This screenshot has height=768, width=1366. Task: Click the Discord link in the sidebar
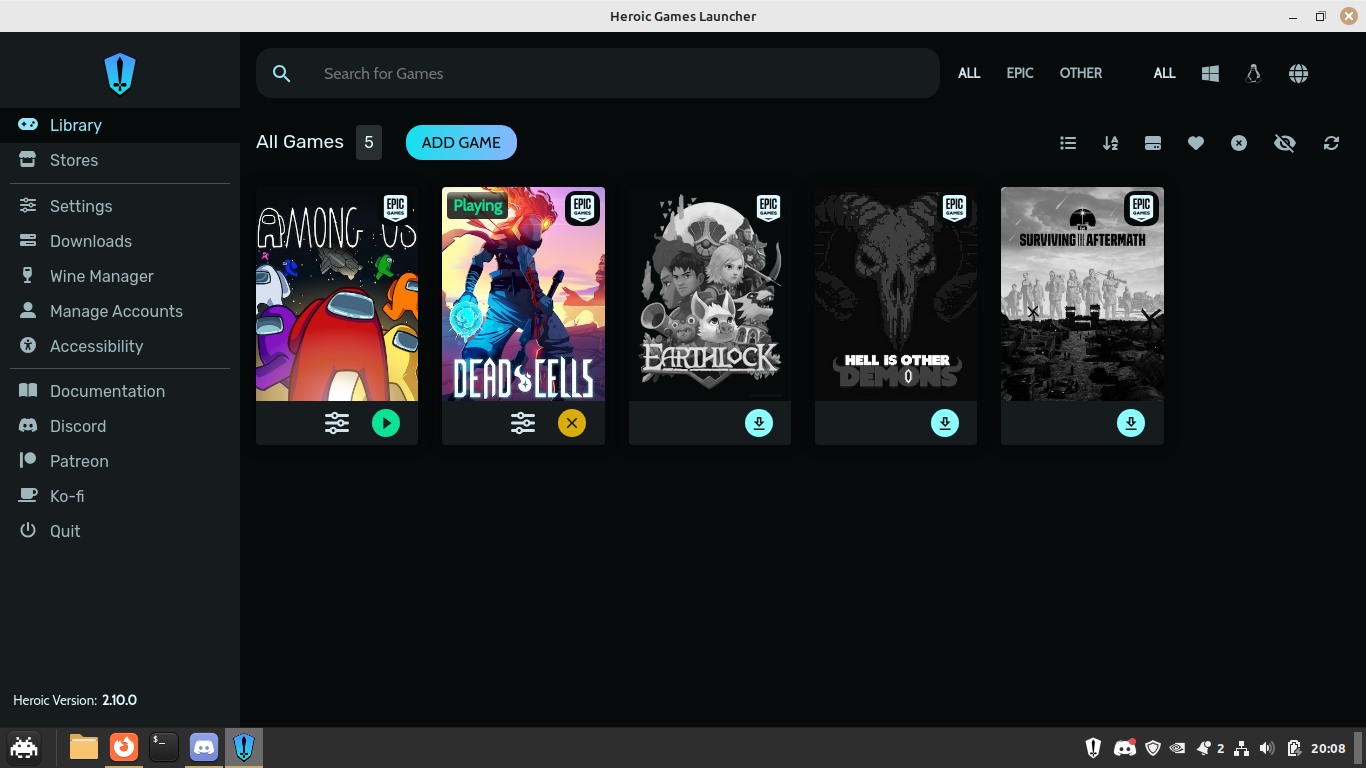(x=120, y=426)
